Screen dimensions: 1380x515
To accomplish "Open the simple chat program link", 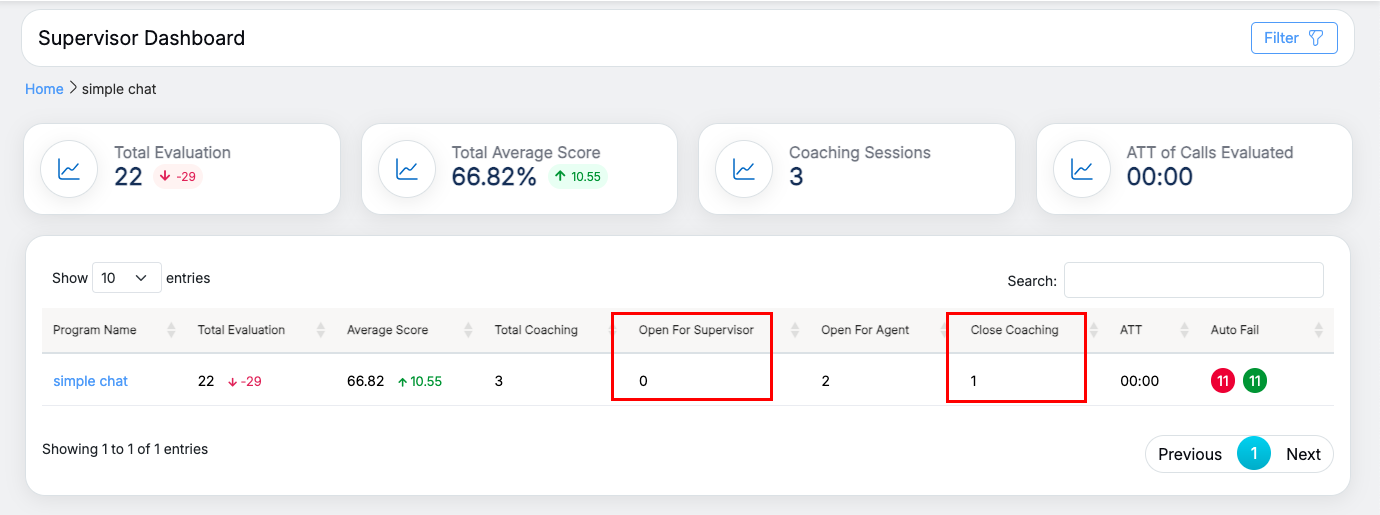I will [x=90, y=381].
